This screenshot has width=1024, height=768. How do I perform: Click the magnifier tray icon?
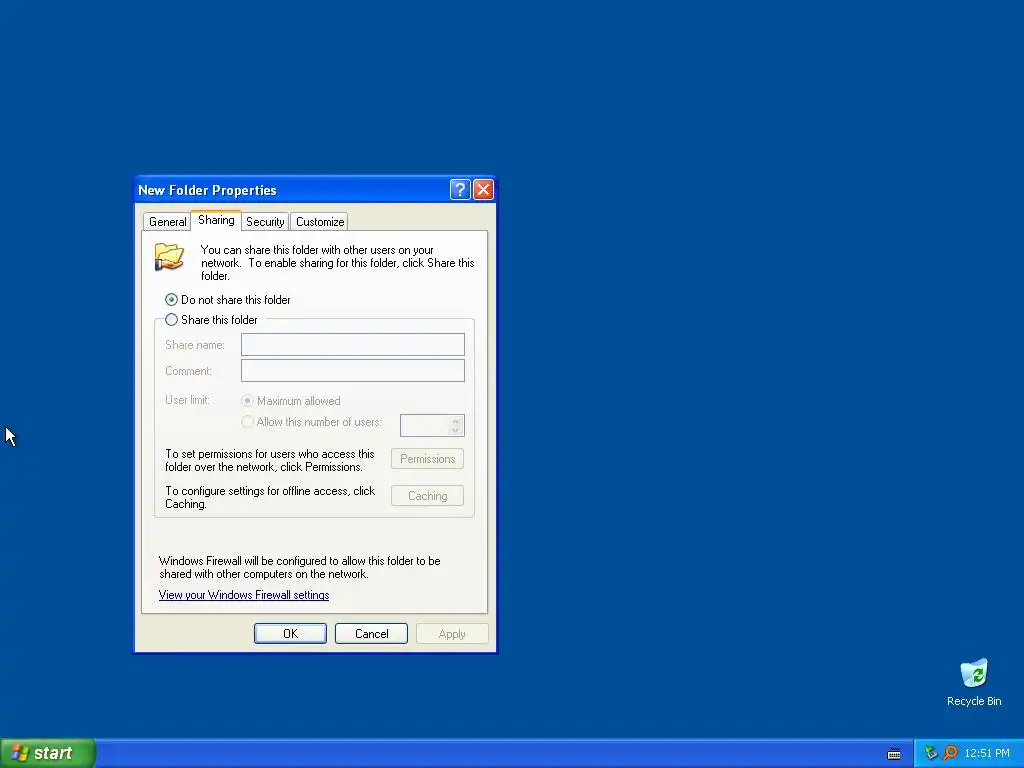950,753
